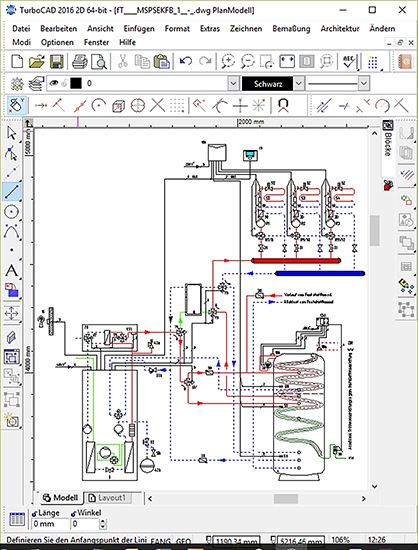This screenshot has height=550, width=418.
Task: Click the Länge input field
Action: tap(49, 524)
